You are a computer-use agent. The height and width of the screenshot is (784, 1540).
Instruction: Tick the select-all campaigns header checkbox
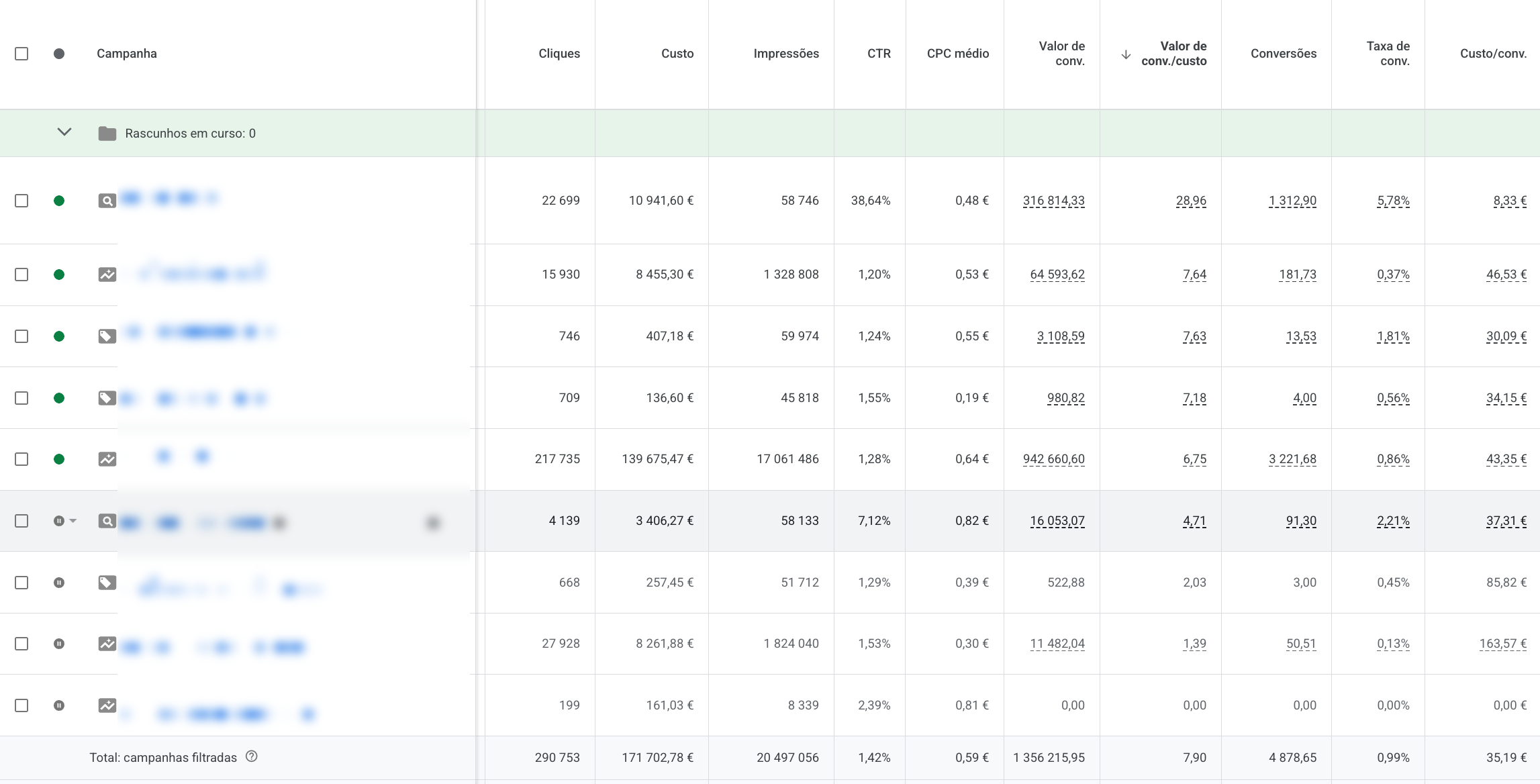coord(21,54)
